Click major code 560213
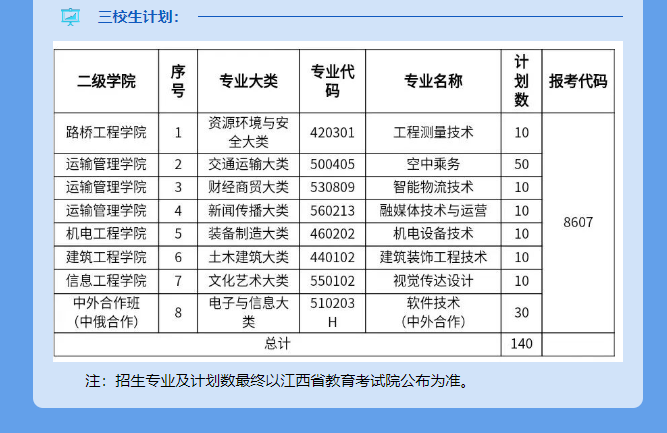The width and height of the screenshot is (667, 433). pos(332,211)
